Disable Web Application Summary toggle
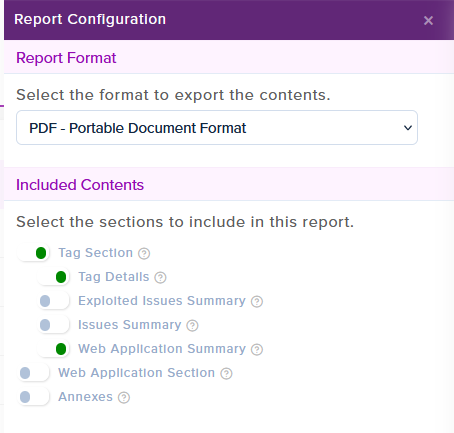The height and width of the screenshot is (433, 454). (53, 349)
